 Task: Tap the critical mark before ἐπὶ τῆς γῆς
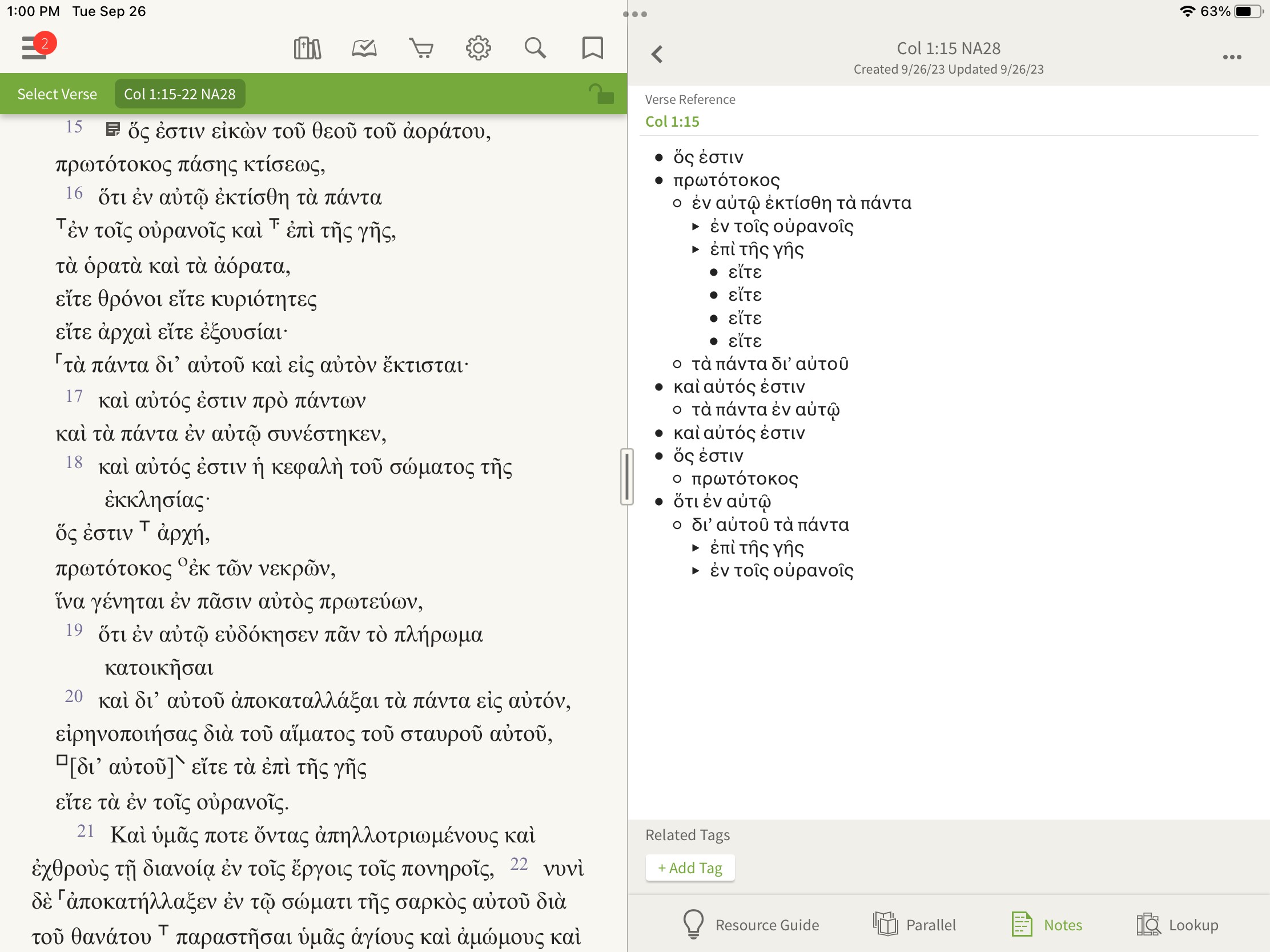[x=275, y=223]
